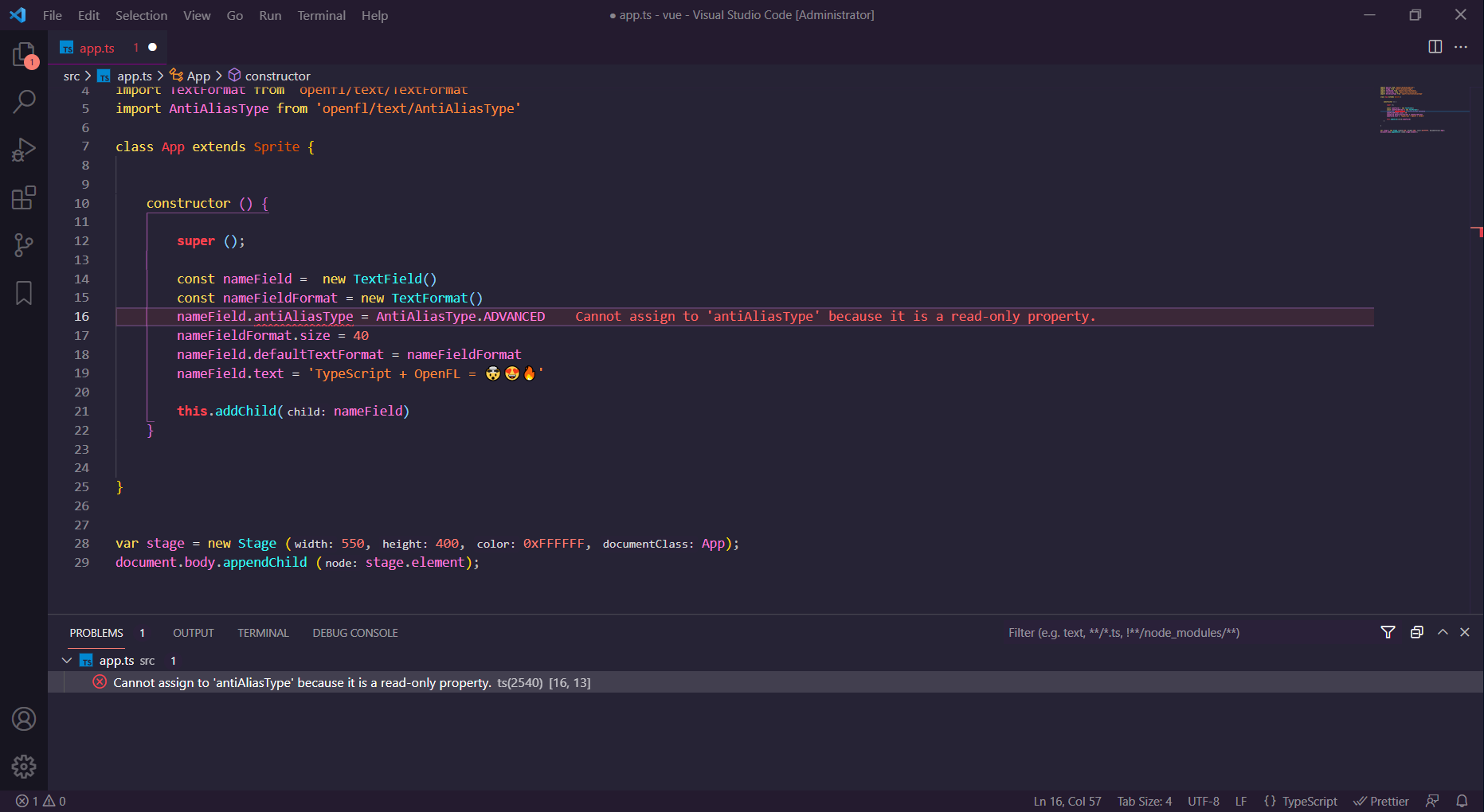
Task: Open the Search view in the activity bar
Action: coord(24,101)
